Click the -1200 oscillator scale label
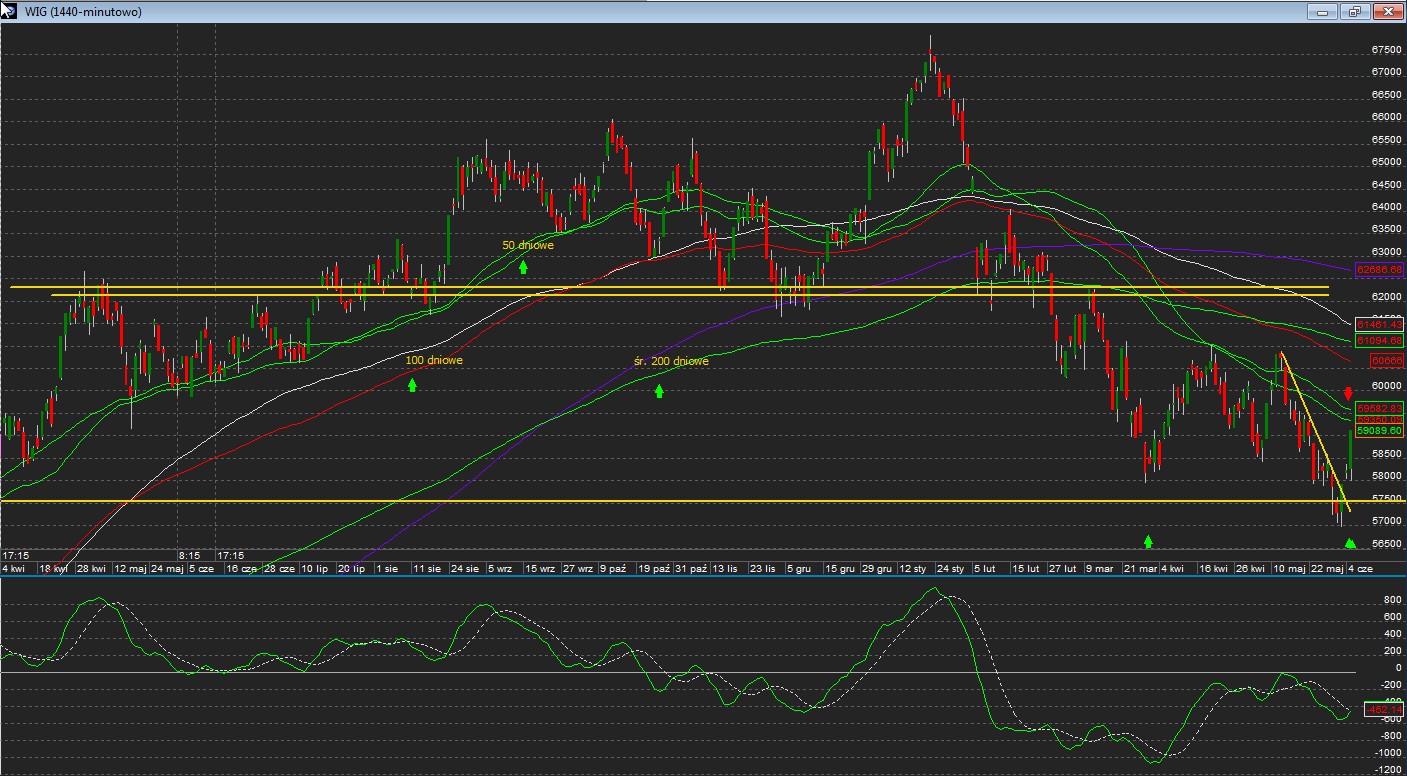The image size is (1407, 776). click(1386, 770)
